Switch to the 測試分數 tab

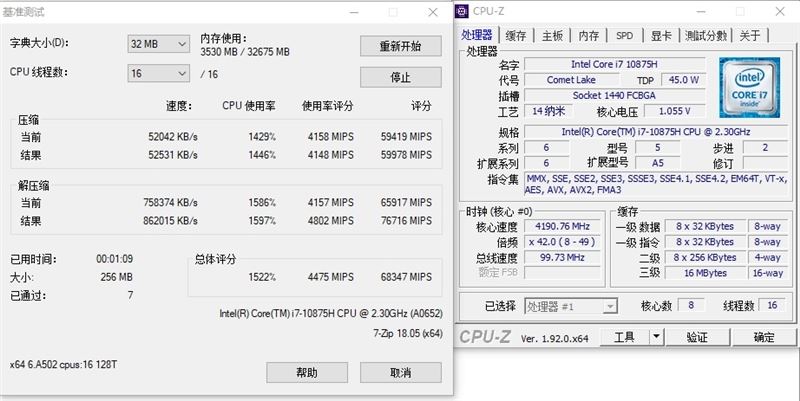pyautogui.click(x=706, y=36)
